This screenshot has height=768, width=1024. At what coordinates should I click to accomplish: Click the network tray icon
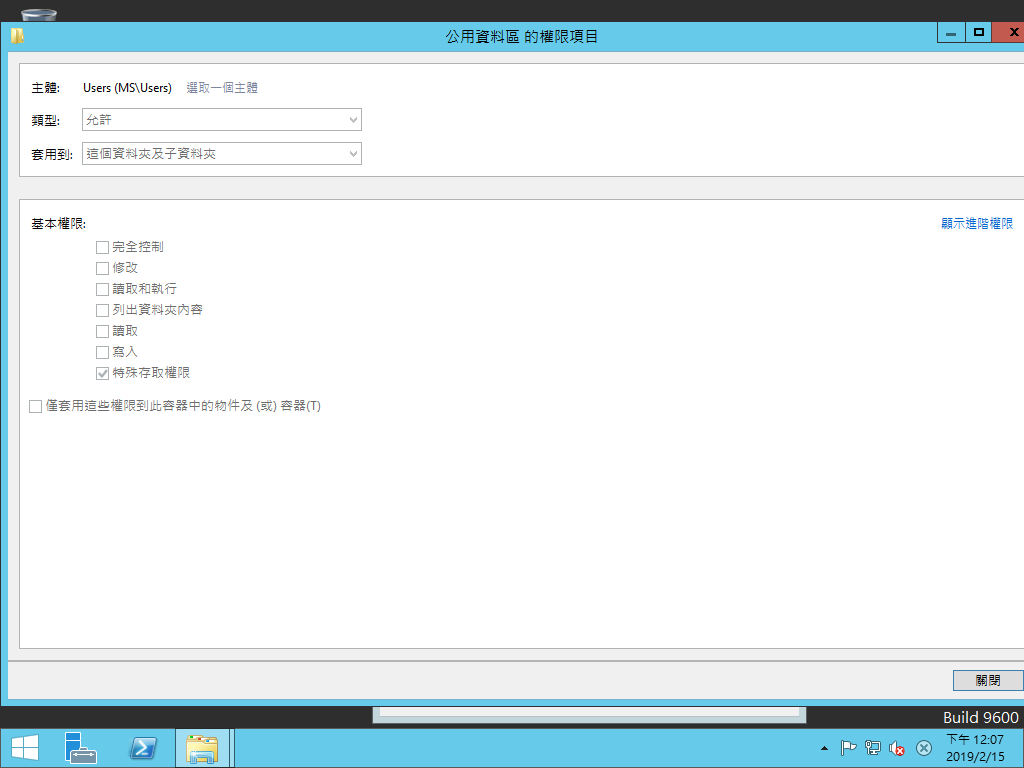872,748
